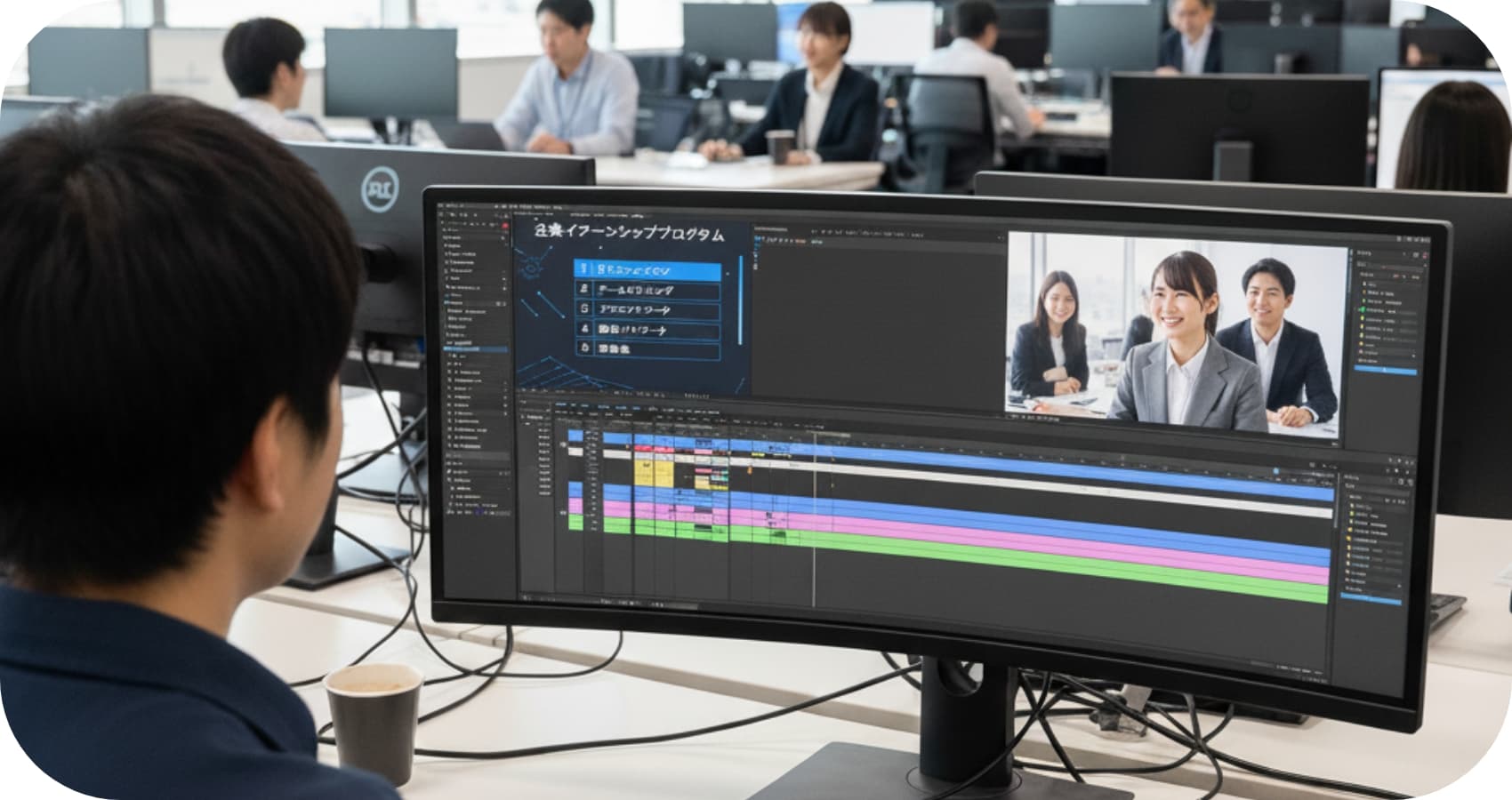Screen dimensions: 1512x800
Task: Click the orange marker icon on the timeline
Action: (750, 469)
